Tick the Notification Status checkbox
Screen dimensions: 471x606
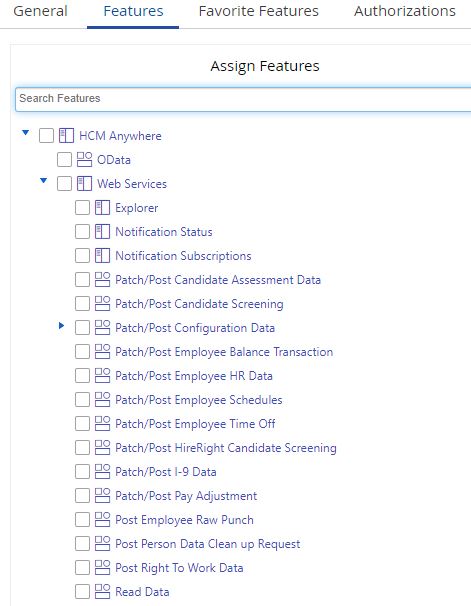[82, 232]
